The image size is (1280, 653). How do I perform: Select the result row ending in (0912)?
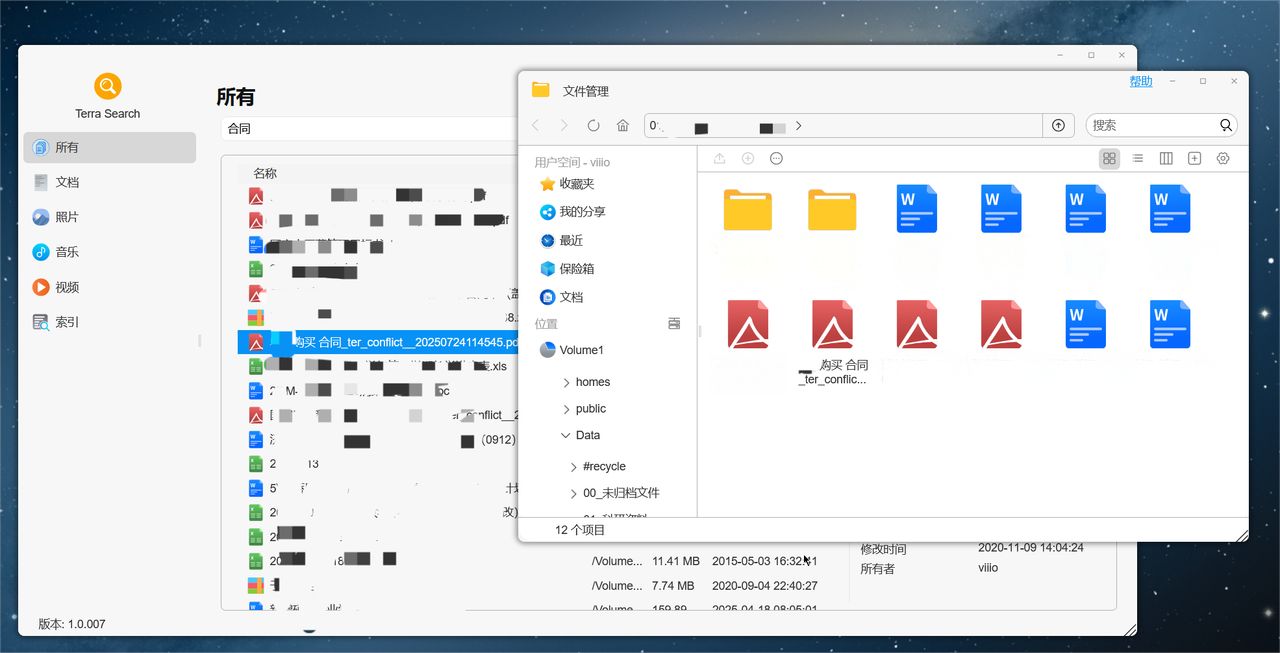point(378,440)
